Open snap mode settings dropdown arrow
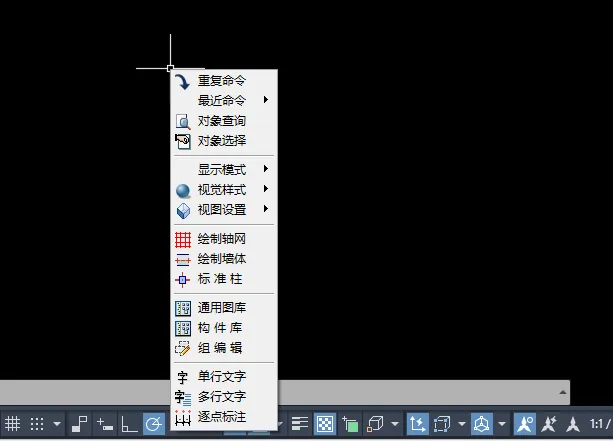This screenshot has width=613, height=441. coord(57,424)
